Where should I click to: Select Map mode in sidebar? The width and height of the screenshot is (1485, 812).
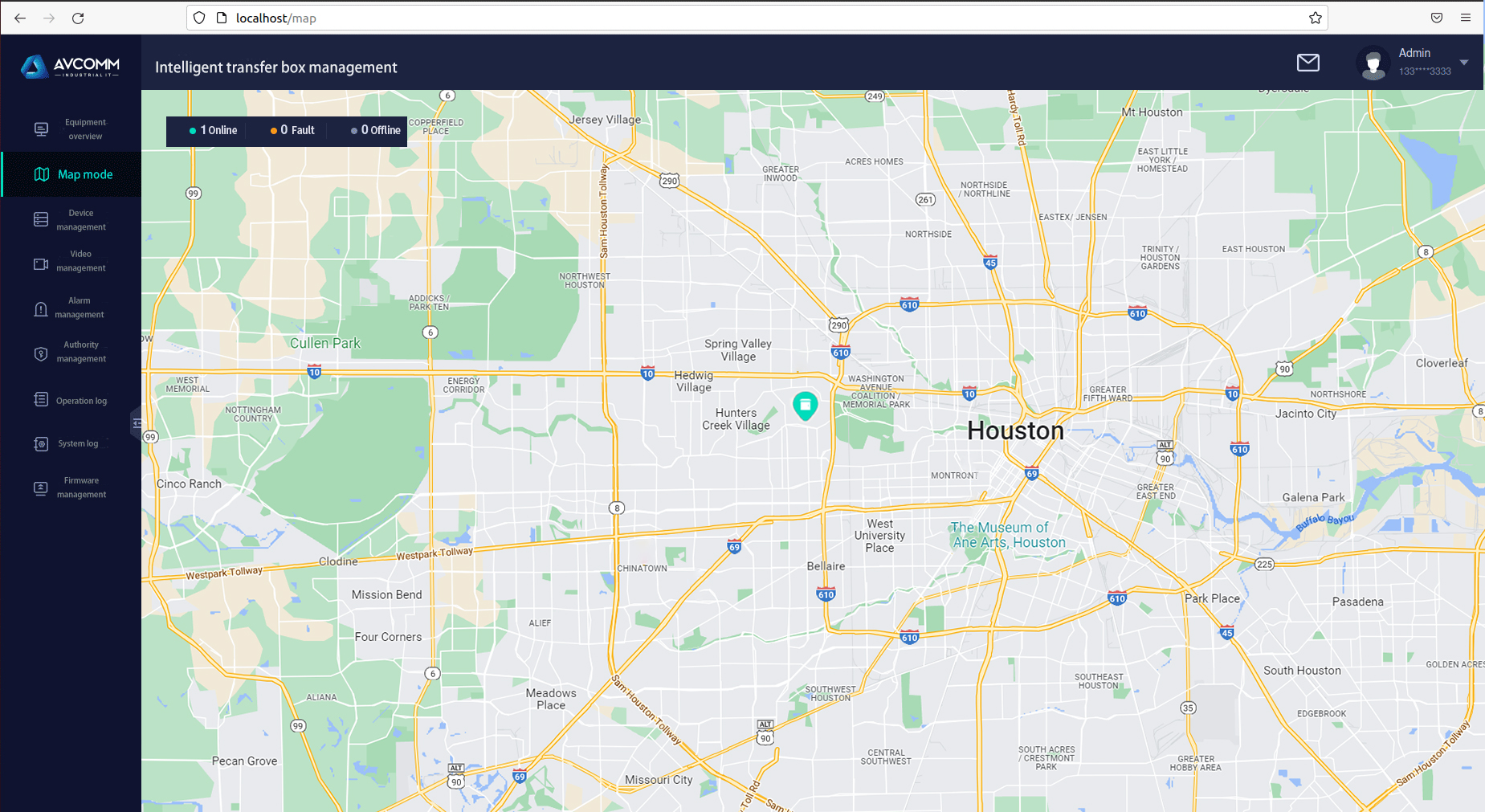71,174
